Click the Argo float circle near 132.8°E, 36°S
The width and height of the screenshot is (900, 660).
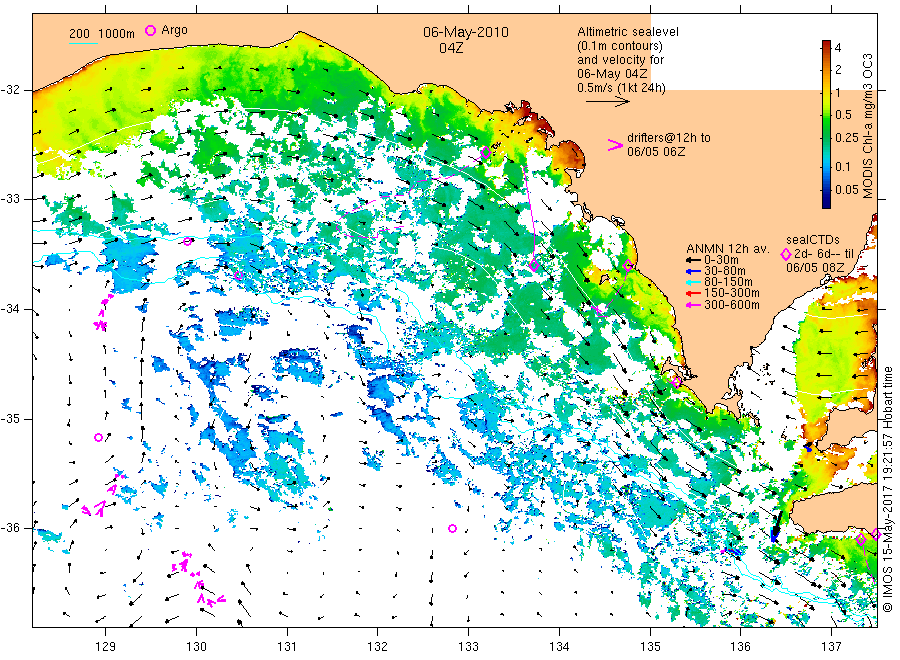[452, 529]
